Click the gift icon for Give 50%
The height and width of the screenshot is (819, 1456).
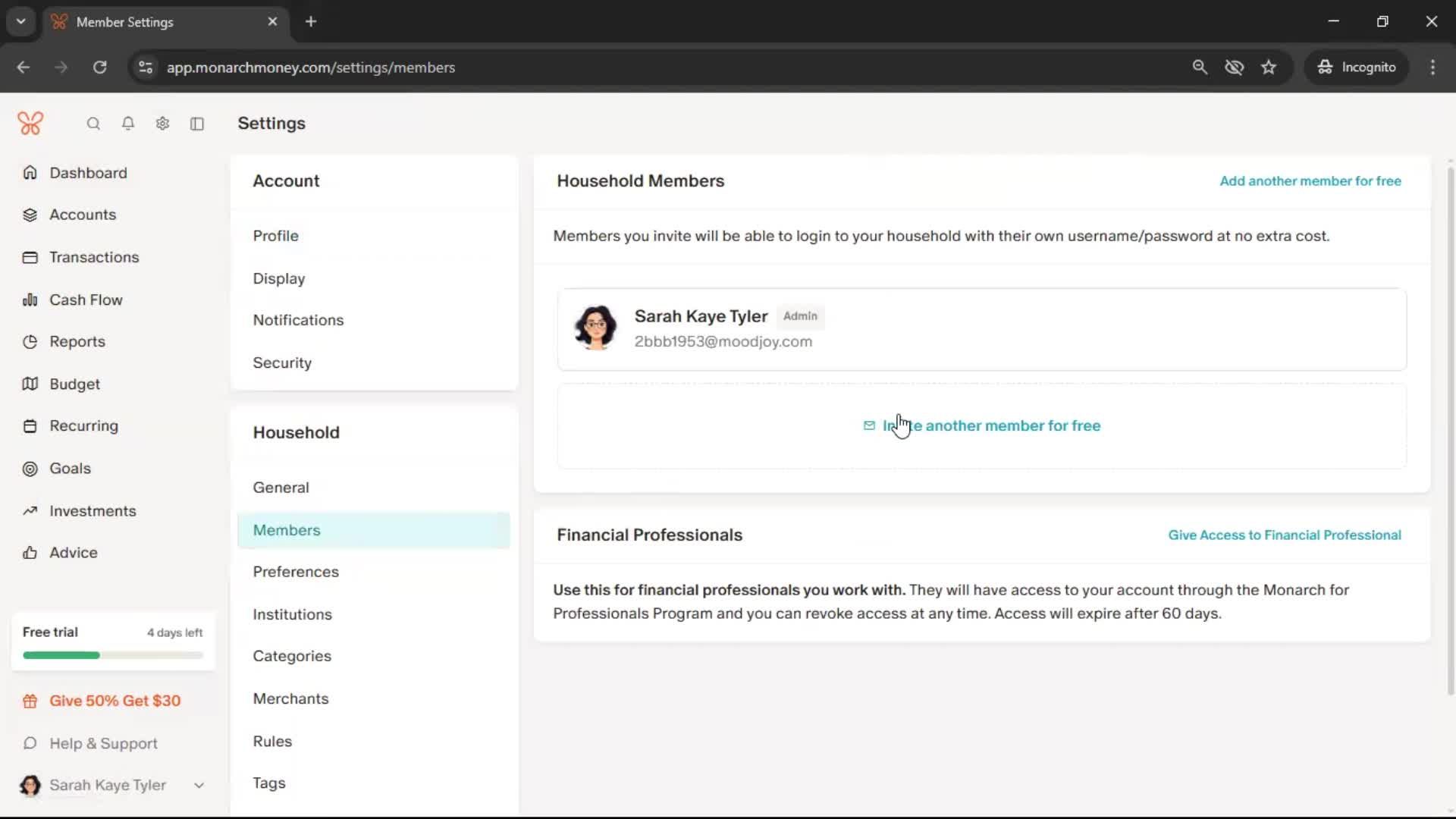click(x=30, y=701)
